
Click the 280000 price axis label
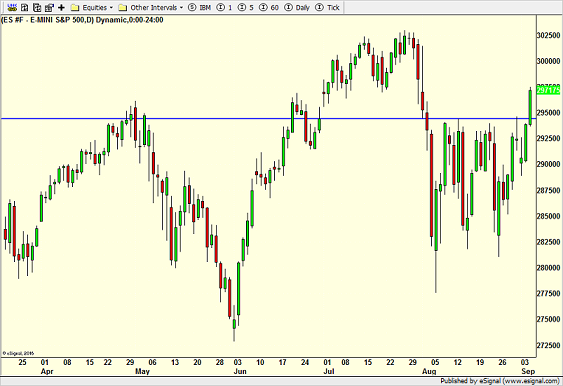tap(548, 268)
